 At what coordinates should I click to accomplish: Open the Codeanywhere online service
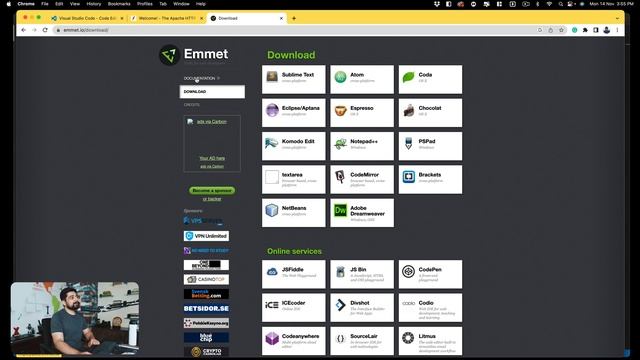coord(294,341)
